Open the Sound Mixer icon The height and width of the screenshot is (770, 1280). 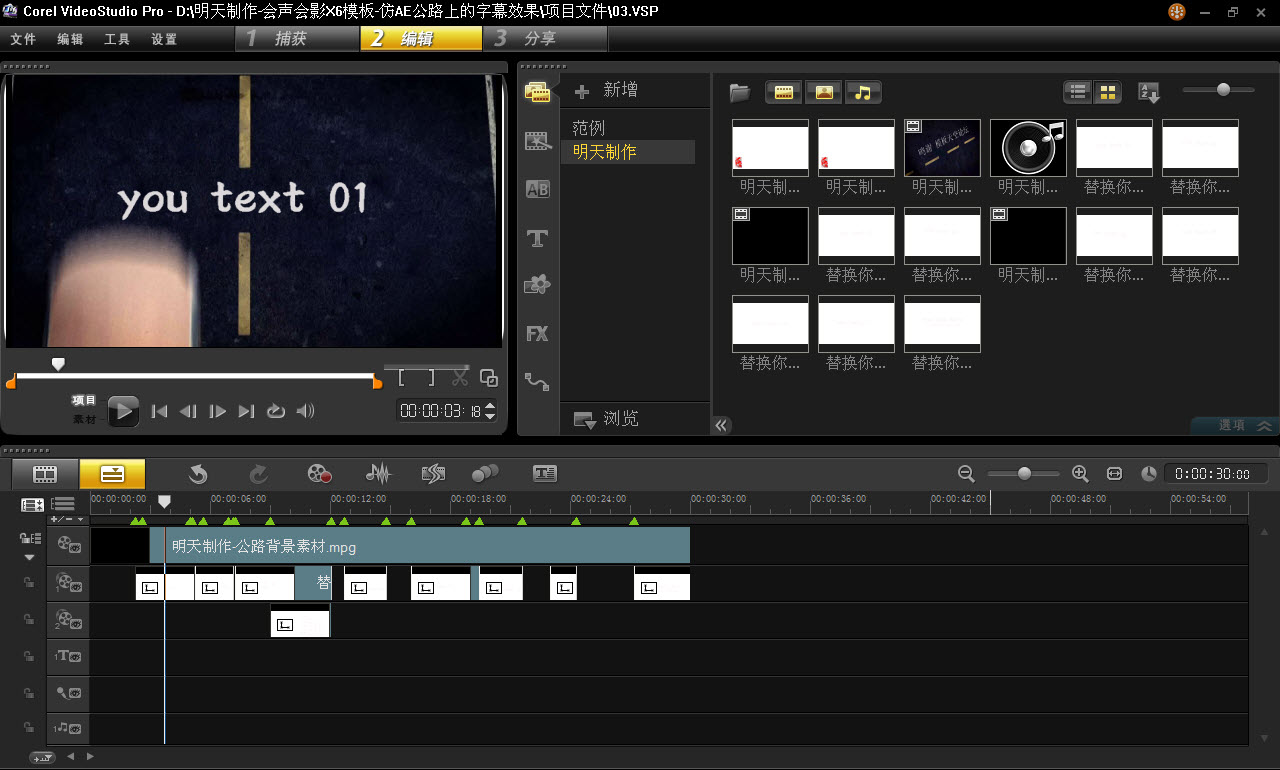(378, 474)
